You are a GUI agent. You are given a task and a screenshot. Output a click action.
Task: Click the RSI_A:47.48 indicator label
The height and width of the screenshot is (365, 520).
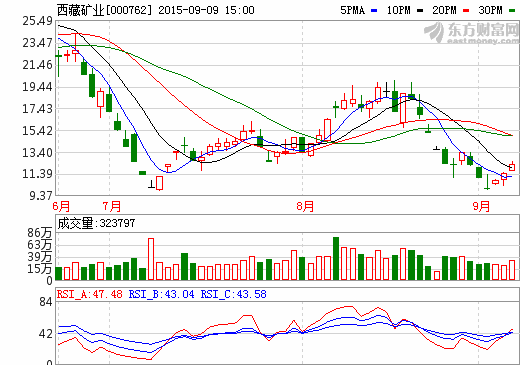click(x=90, y=294)
